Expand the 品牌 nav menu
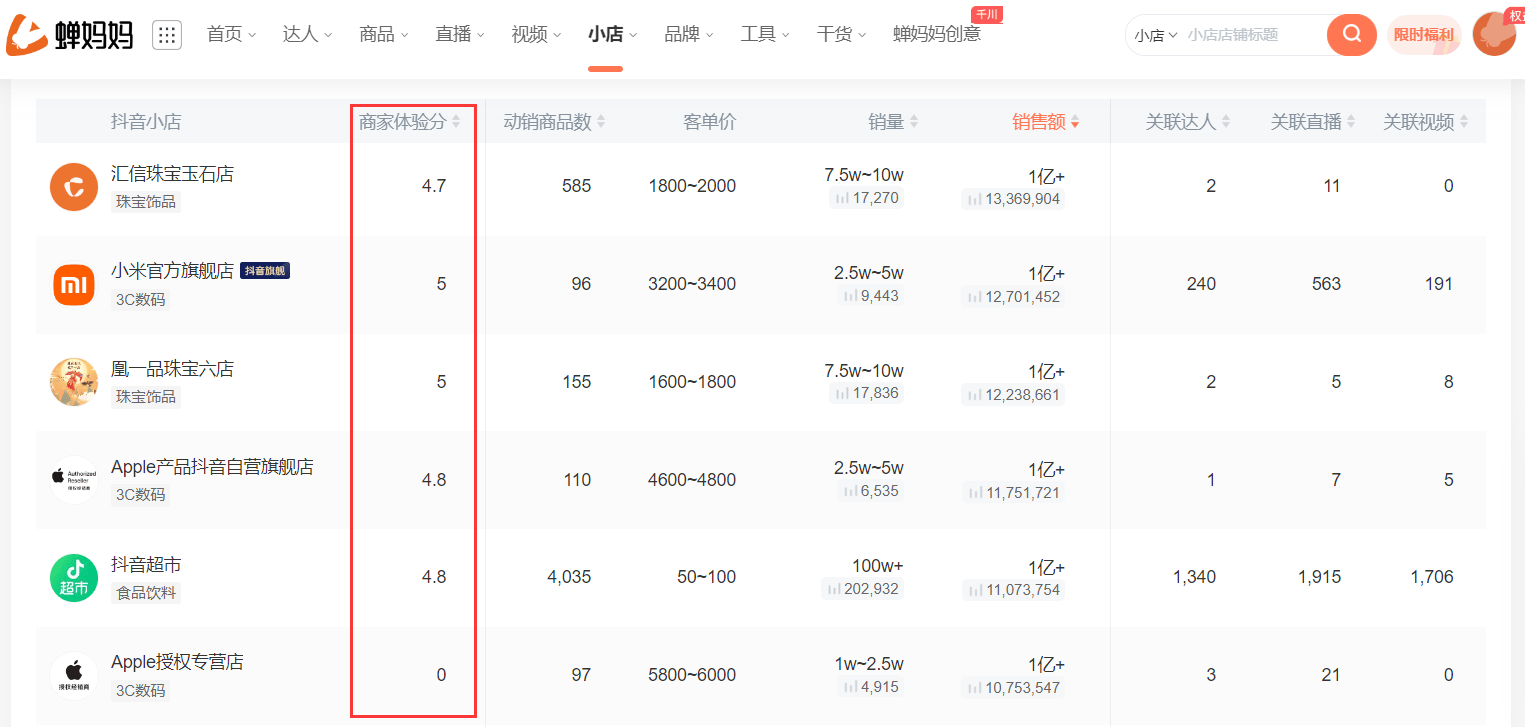This screenshot has width=1525, height=727. (689, 34)
